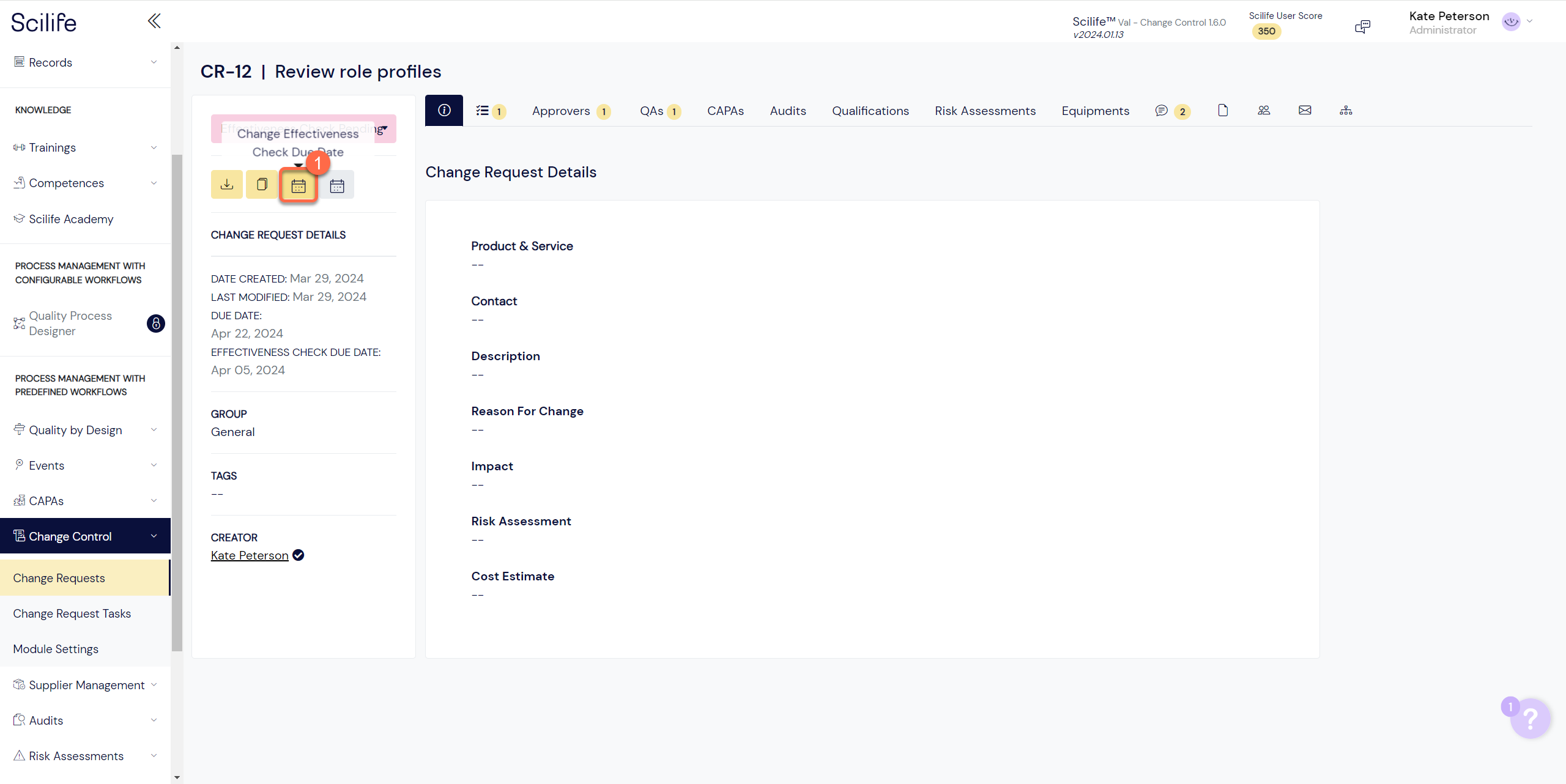Click the download icon button

coord(227,185)
